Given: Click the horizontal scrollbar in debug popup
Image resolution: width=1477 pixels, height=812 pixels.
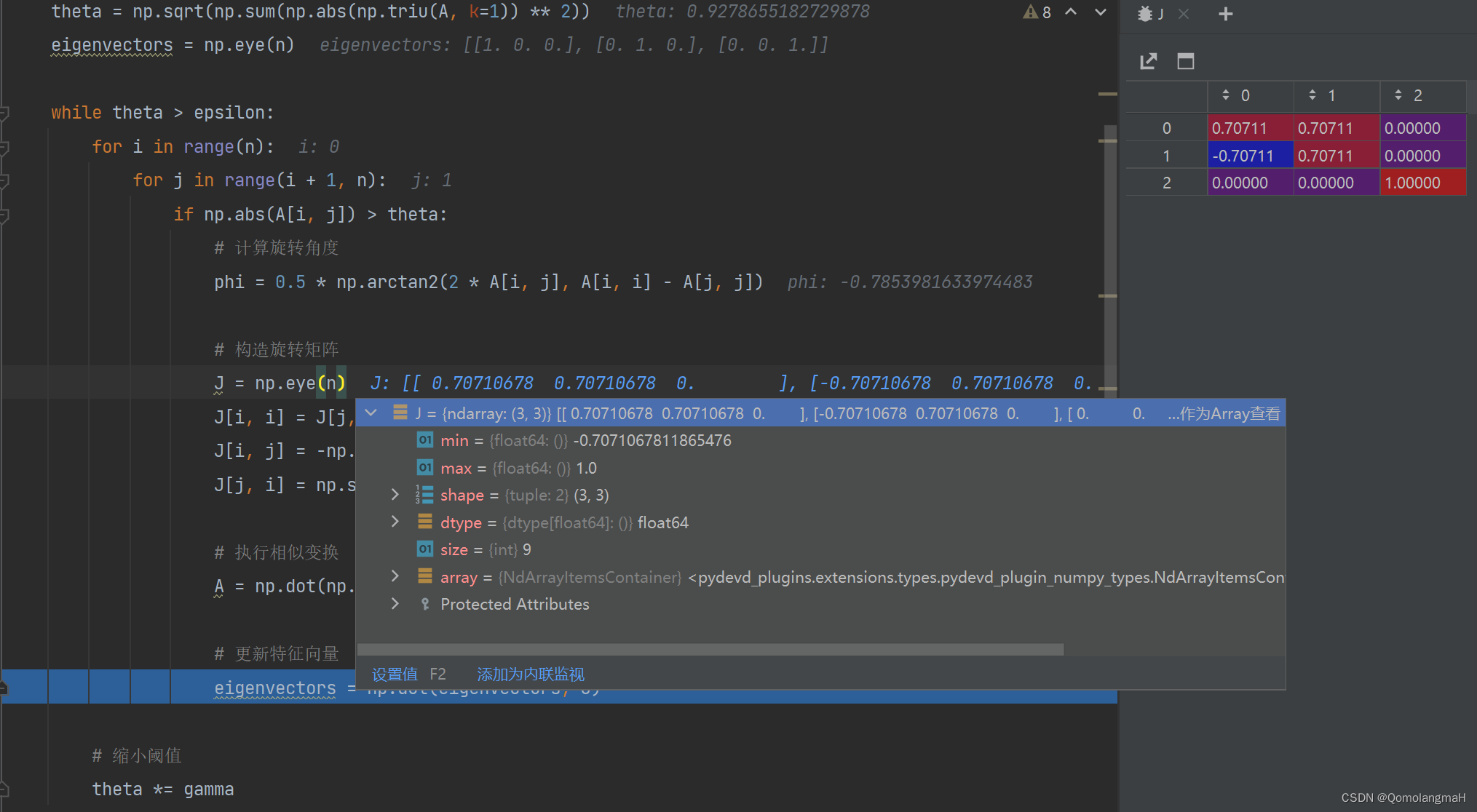Looking at the screenshot, I should coord(710,649).
